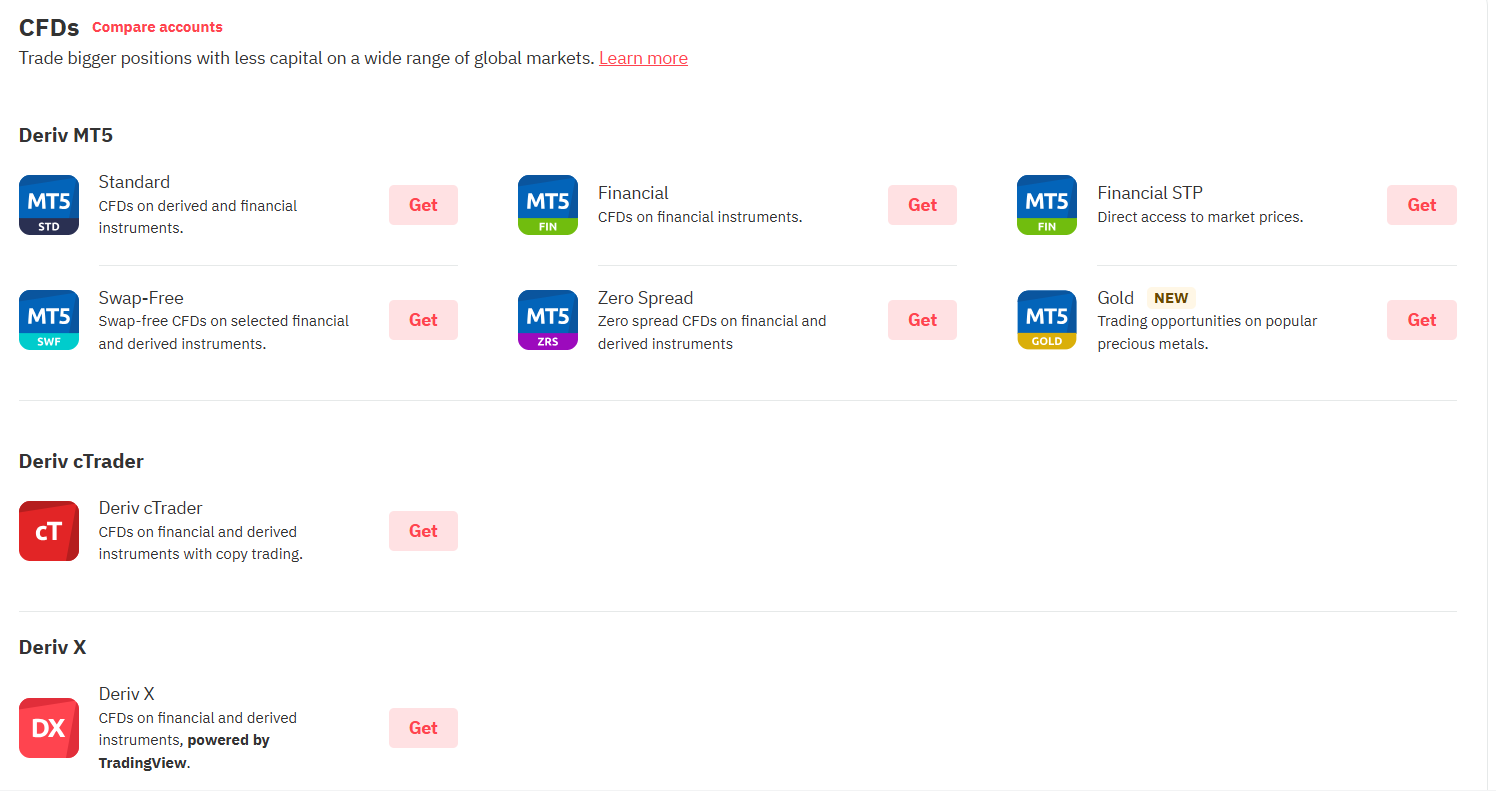This screenshot has height=793, width=1496.
Task: Select the Zero Spread account title
Action: [x=645, y=298]
